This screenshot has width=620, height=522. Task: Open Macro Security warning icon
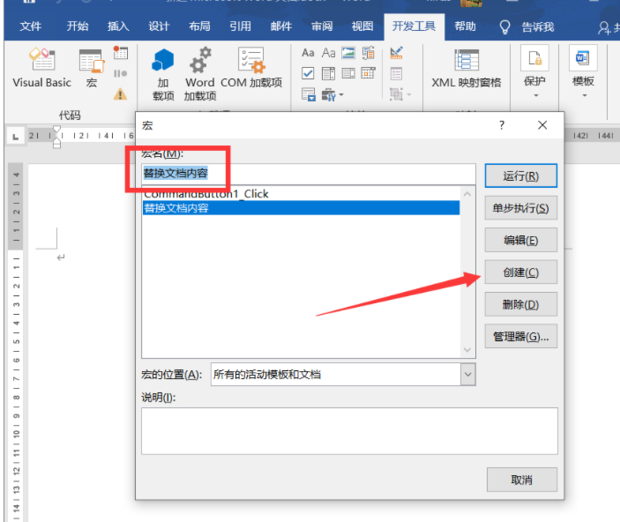121,95
